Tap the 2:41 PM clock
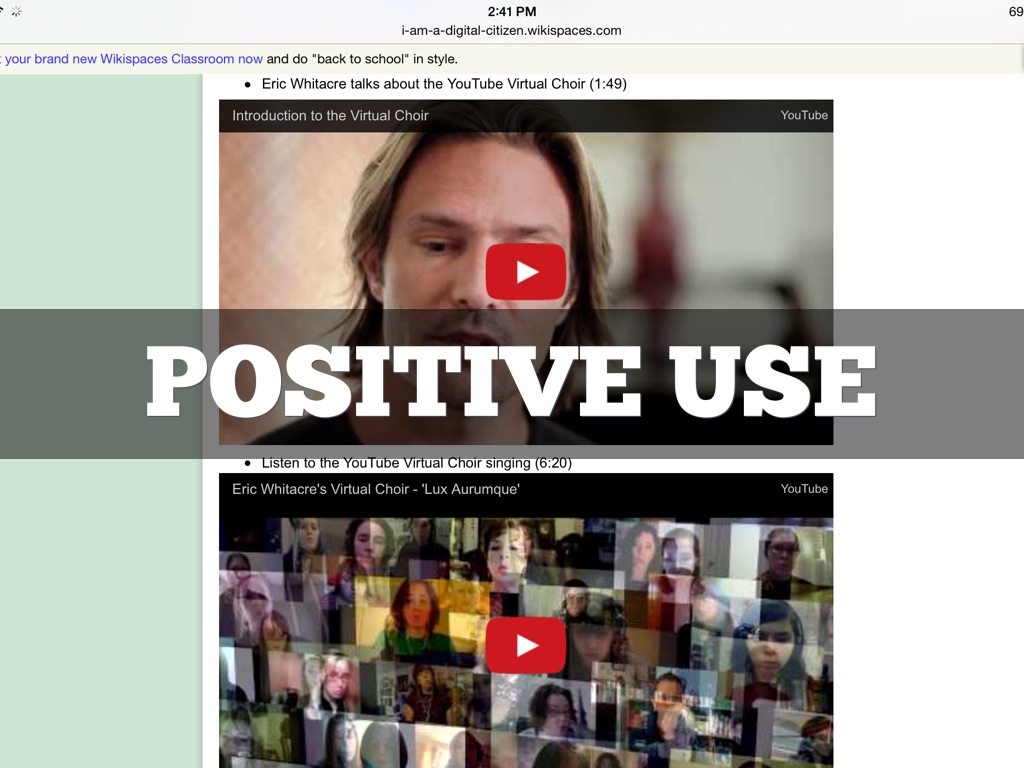This screenshot has height=768, width=1024. tap(512, 12)
